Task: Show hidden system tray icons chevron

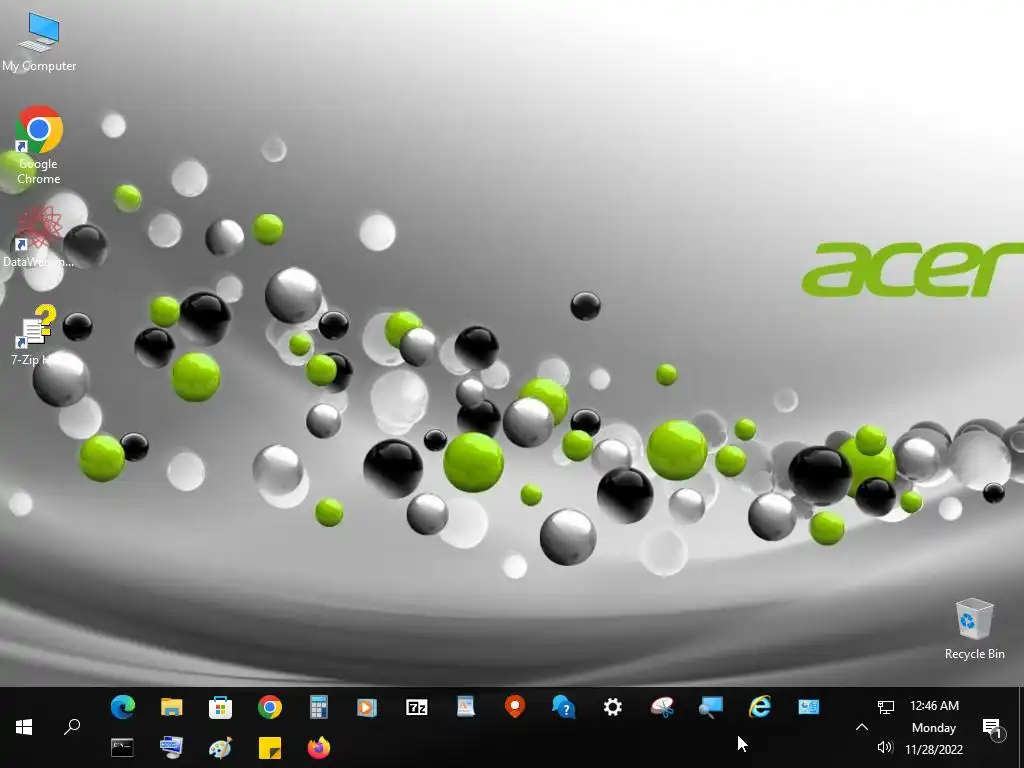Action: [x=862, y=727]
